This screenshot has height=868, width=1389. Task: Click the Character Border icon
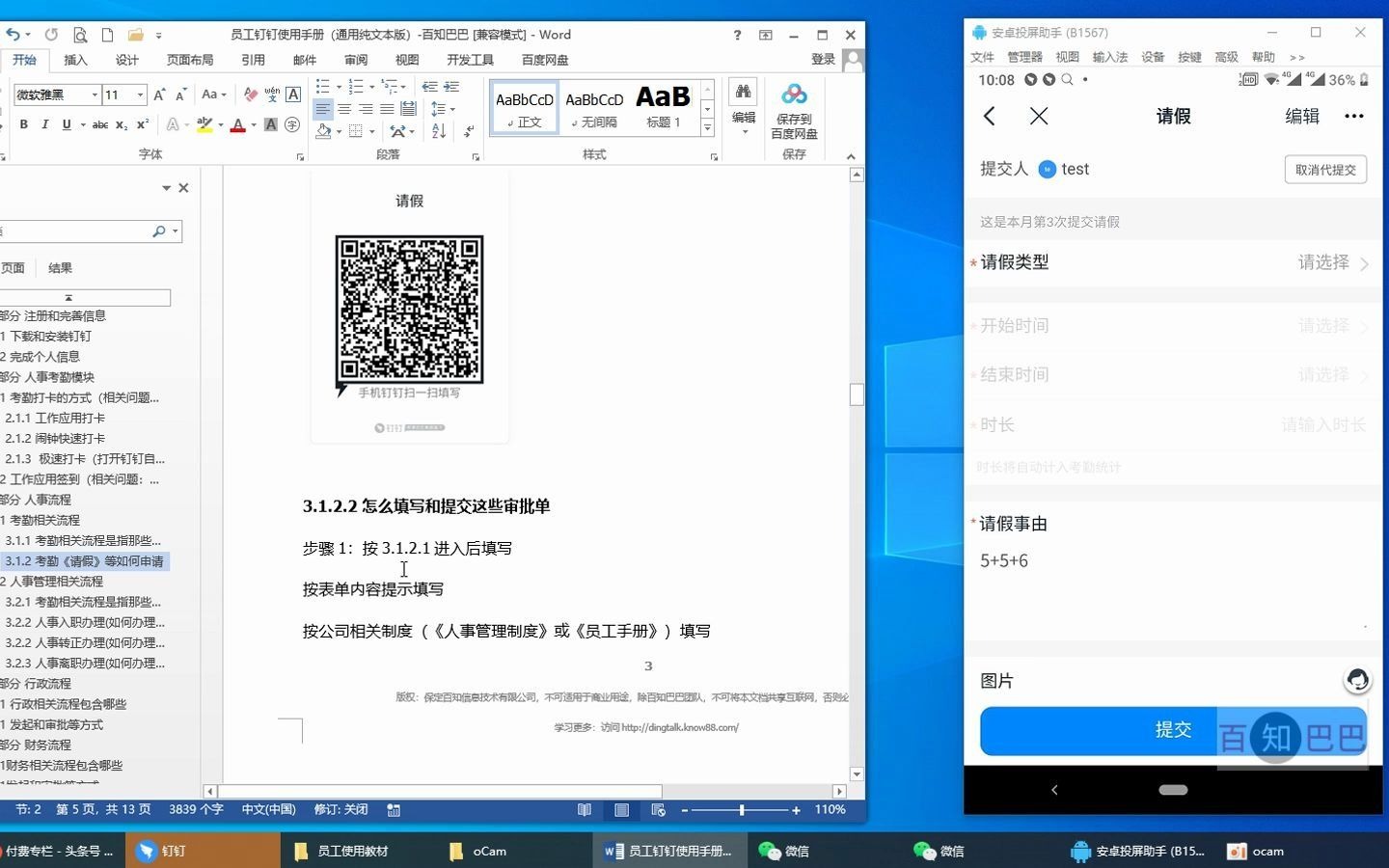pos(293,95)
